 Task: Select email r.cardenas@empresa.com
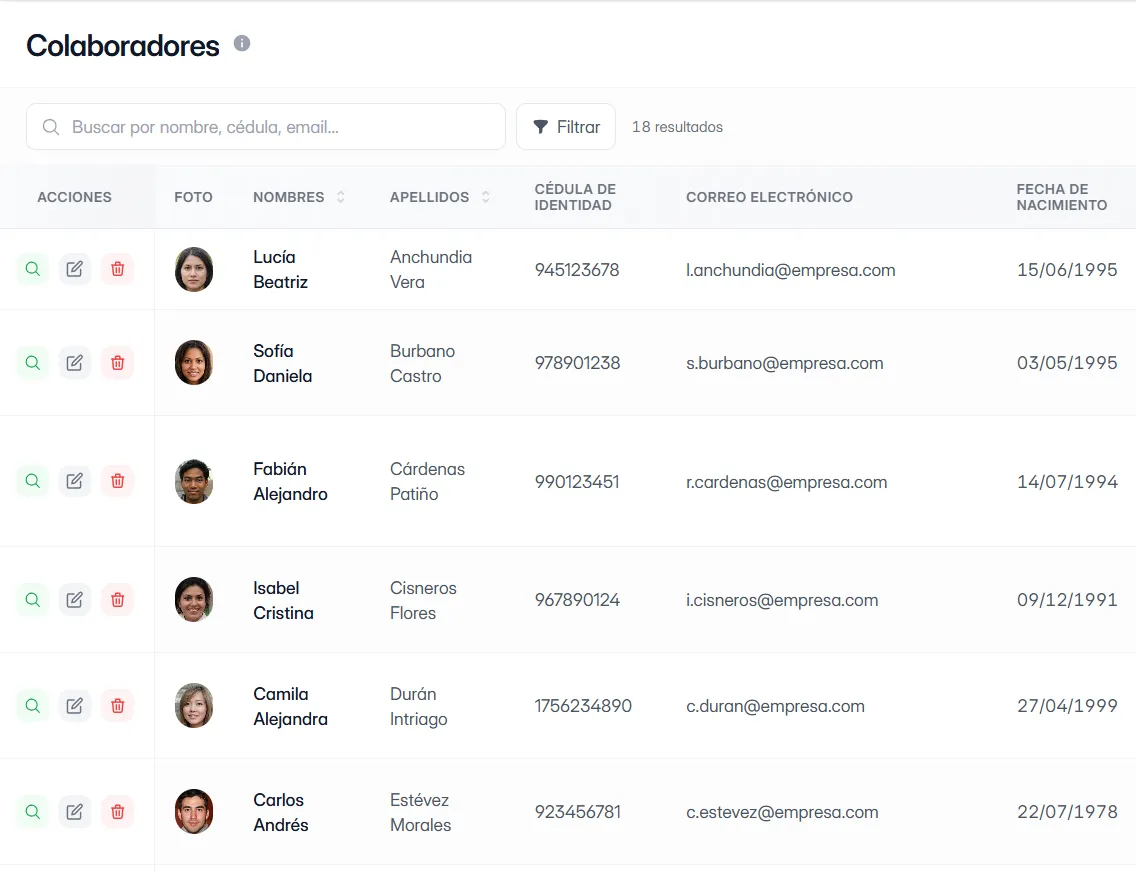[787, 482]
